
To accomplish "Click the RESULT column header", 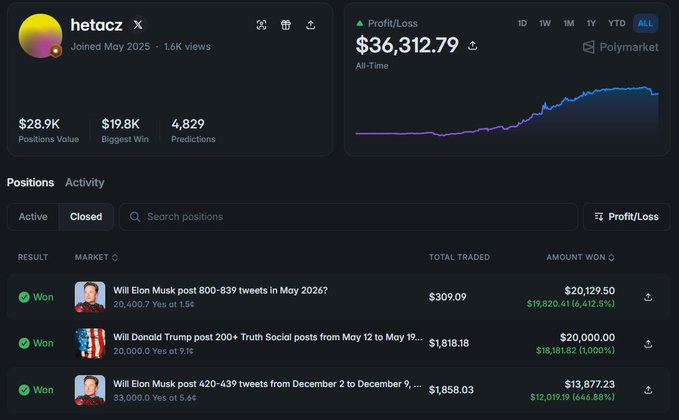I will click(33, 257).
